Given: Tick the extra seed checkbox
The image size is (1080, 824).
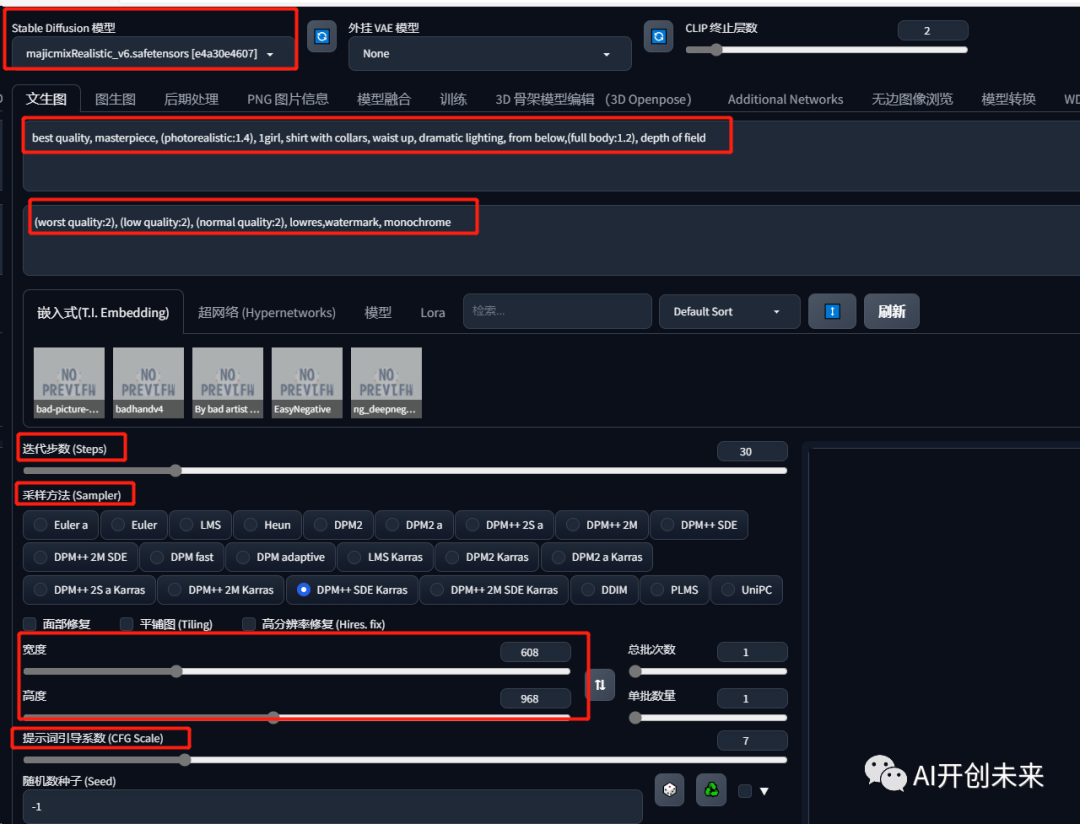Looking at the screenshot, I should (x=745, y=791).
